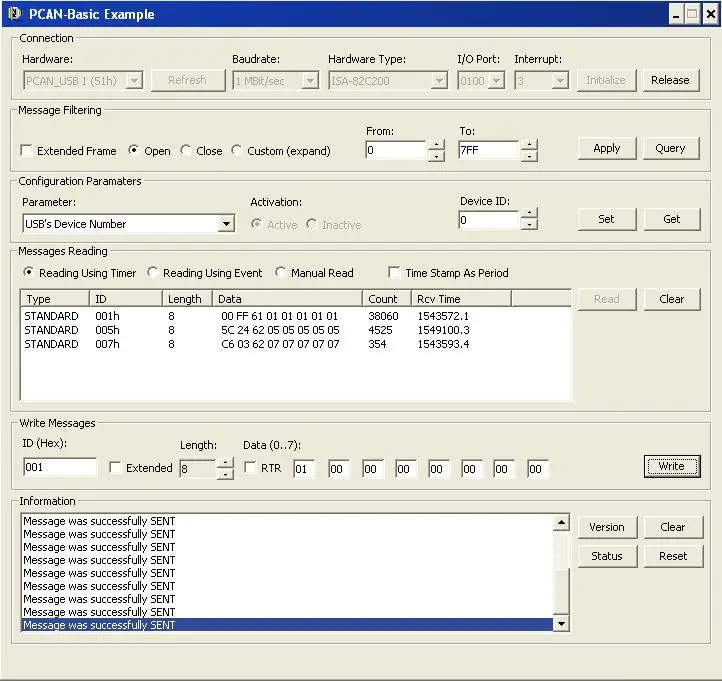
Task: Click the Information list scrollbar thumb
Action: tap(561, 591)
